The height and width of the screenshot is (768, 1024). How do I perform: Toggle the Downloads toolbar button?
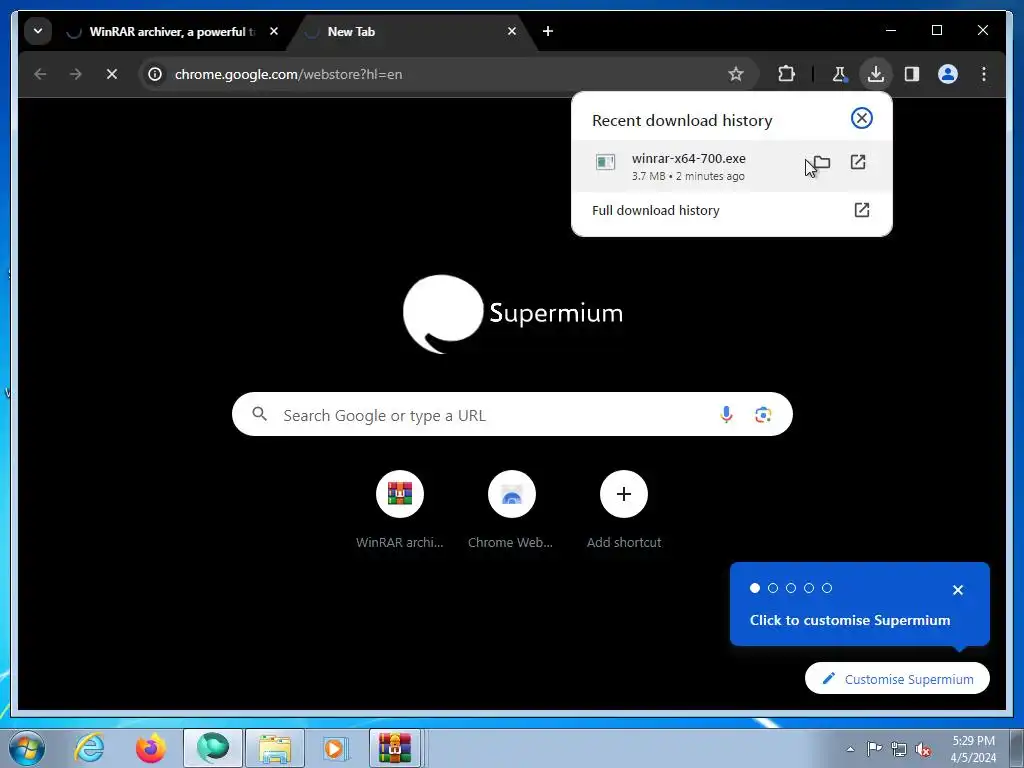point(876,74)
